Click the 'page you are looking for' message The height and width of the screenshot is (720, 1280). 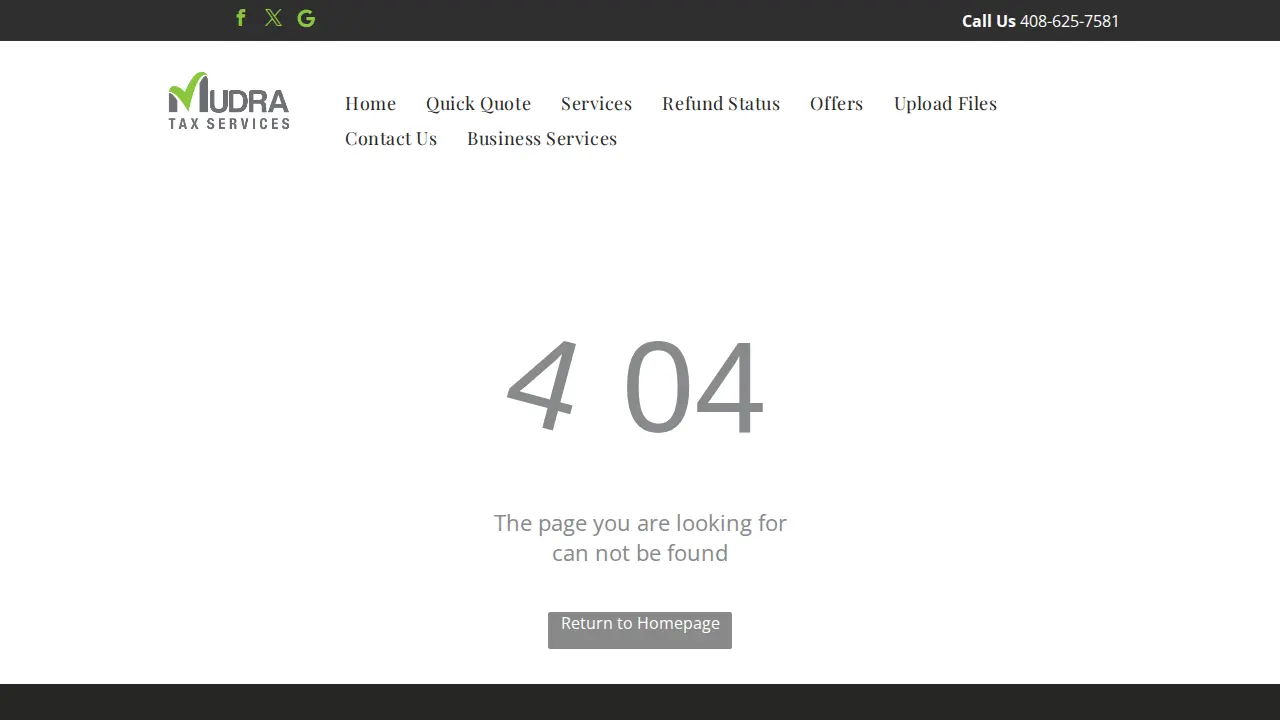[x=640, y=538]
